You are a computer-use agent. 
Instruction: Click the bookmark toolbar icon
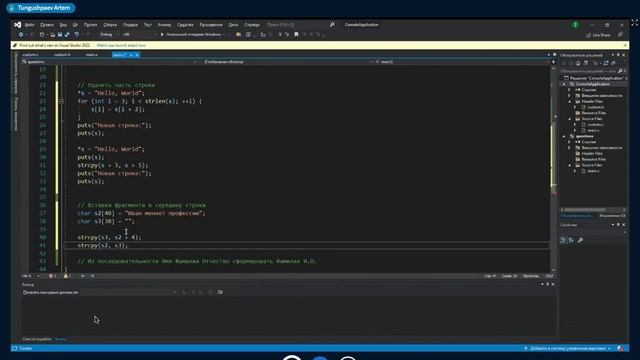pyautogui.click(x=296, y=35)
